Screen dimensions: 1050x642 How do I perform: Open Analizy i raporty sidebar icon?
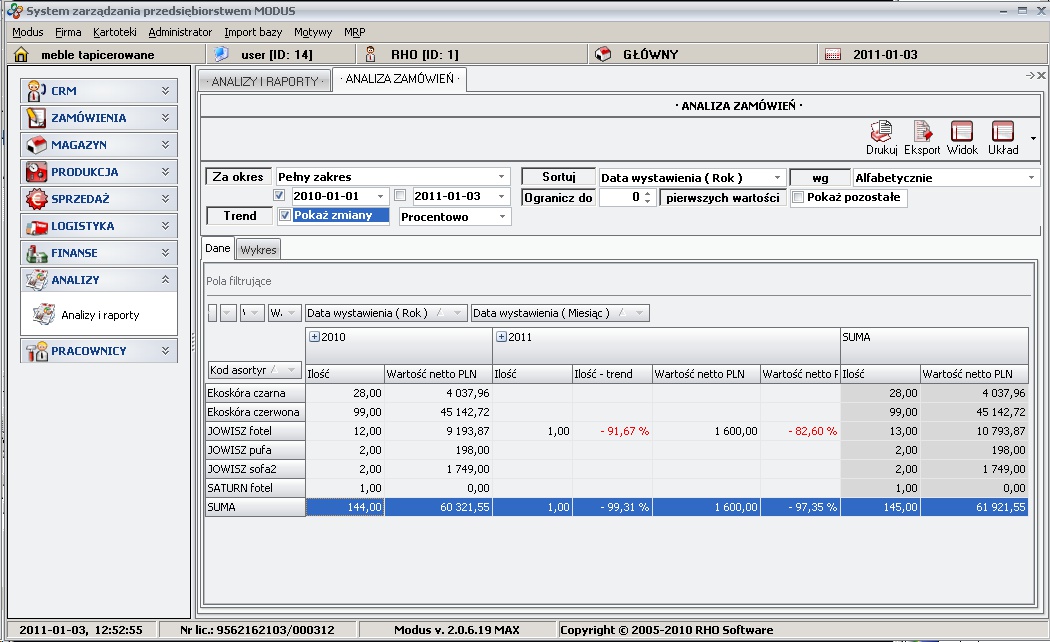coord(43,315)
